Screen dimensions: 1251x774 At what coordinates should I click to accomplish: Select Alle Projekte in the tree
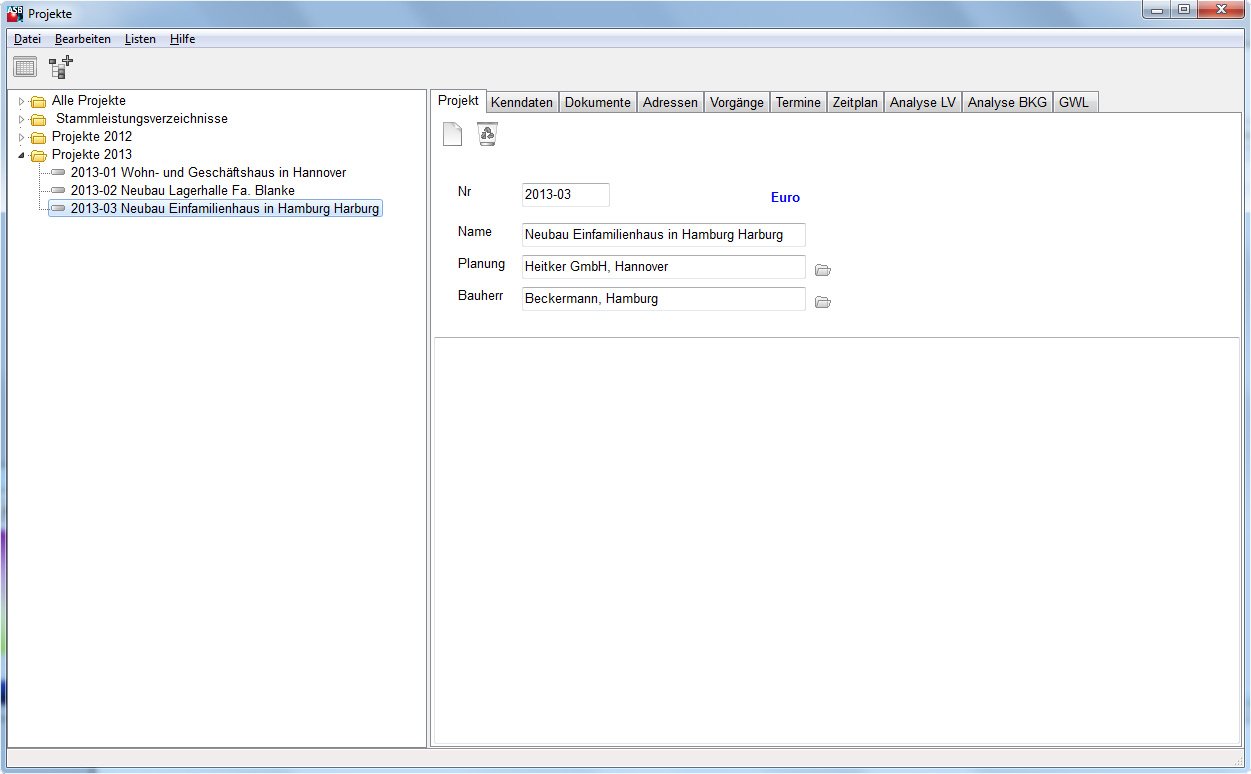pos(89,101)
